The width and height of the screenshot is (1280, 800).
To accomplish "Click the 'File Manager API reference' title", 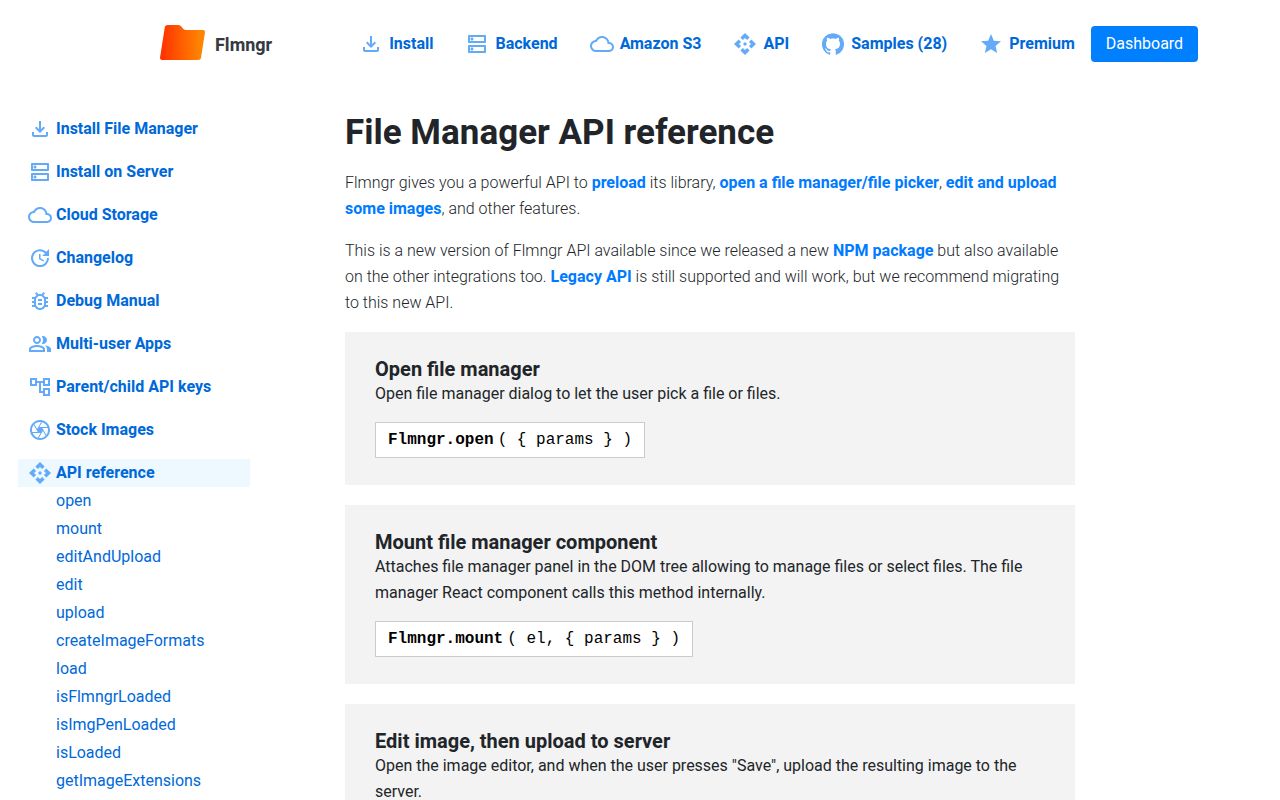I will [x=559, y=132].
